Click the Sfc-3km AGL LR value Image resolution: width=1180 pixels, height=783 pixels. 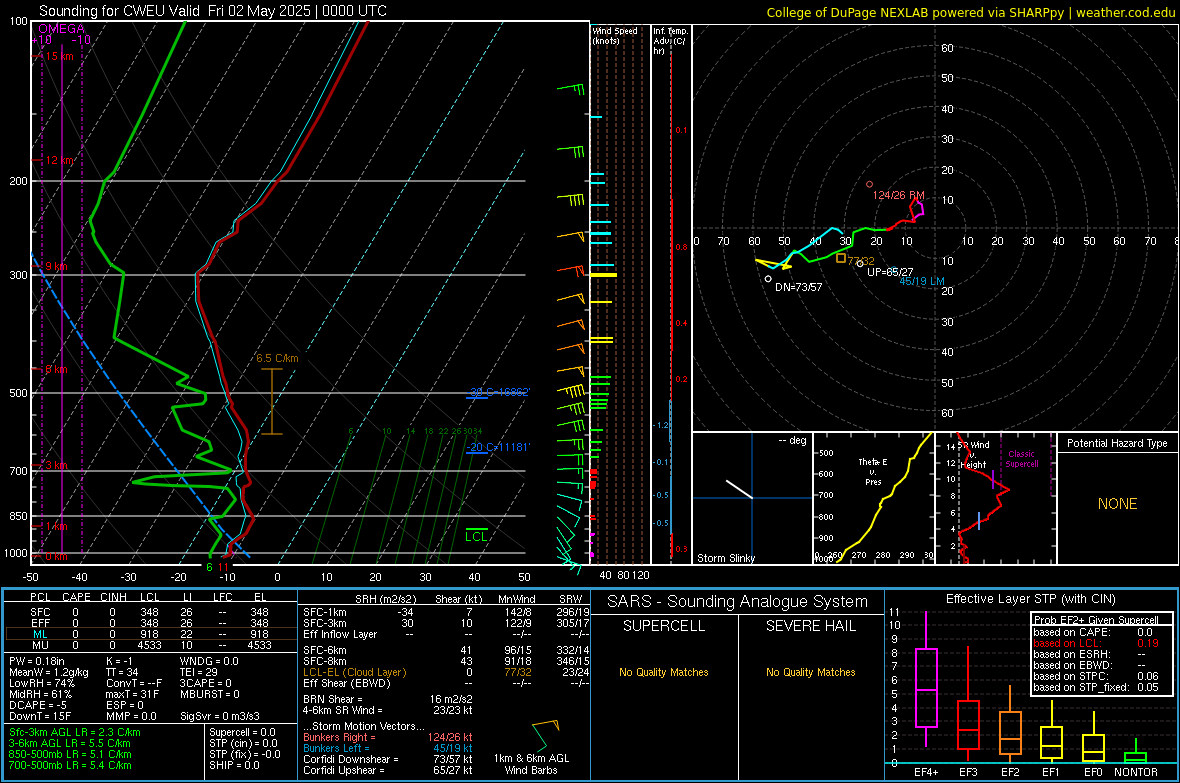pos(75,732)
